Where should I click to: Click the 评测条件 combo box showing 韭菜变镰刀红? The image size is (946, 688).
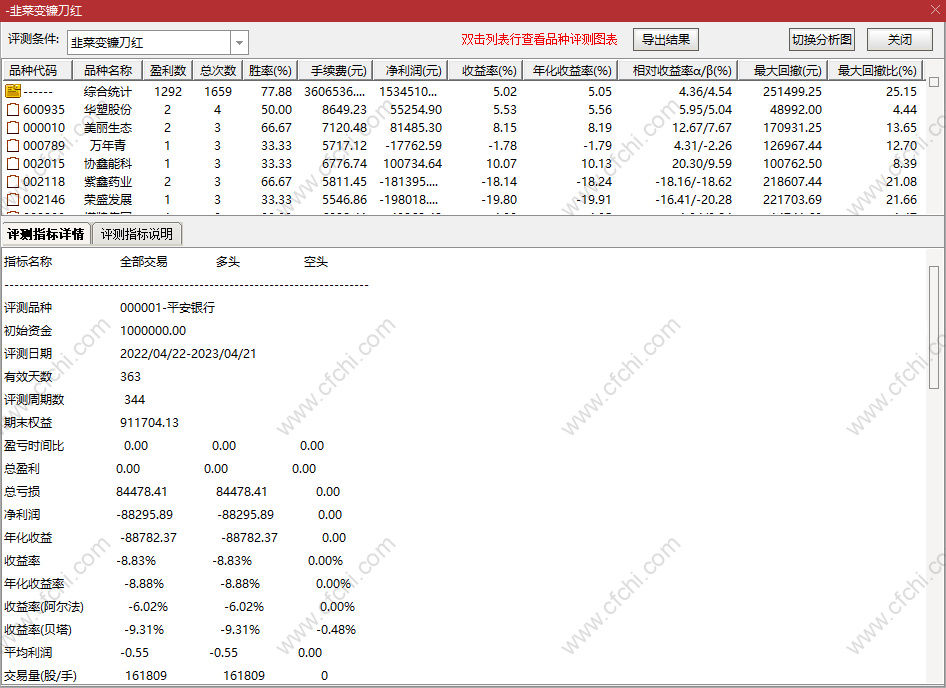158,43
